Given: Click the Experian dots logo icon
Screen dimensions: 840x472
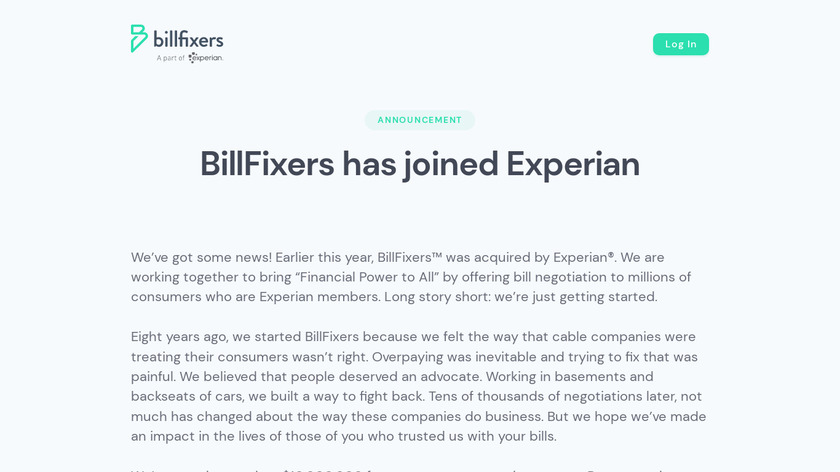Looking at the screenshot, I should tap(191, 58).
